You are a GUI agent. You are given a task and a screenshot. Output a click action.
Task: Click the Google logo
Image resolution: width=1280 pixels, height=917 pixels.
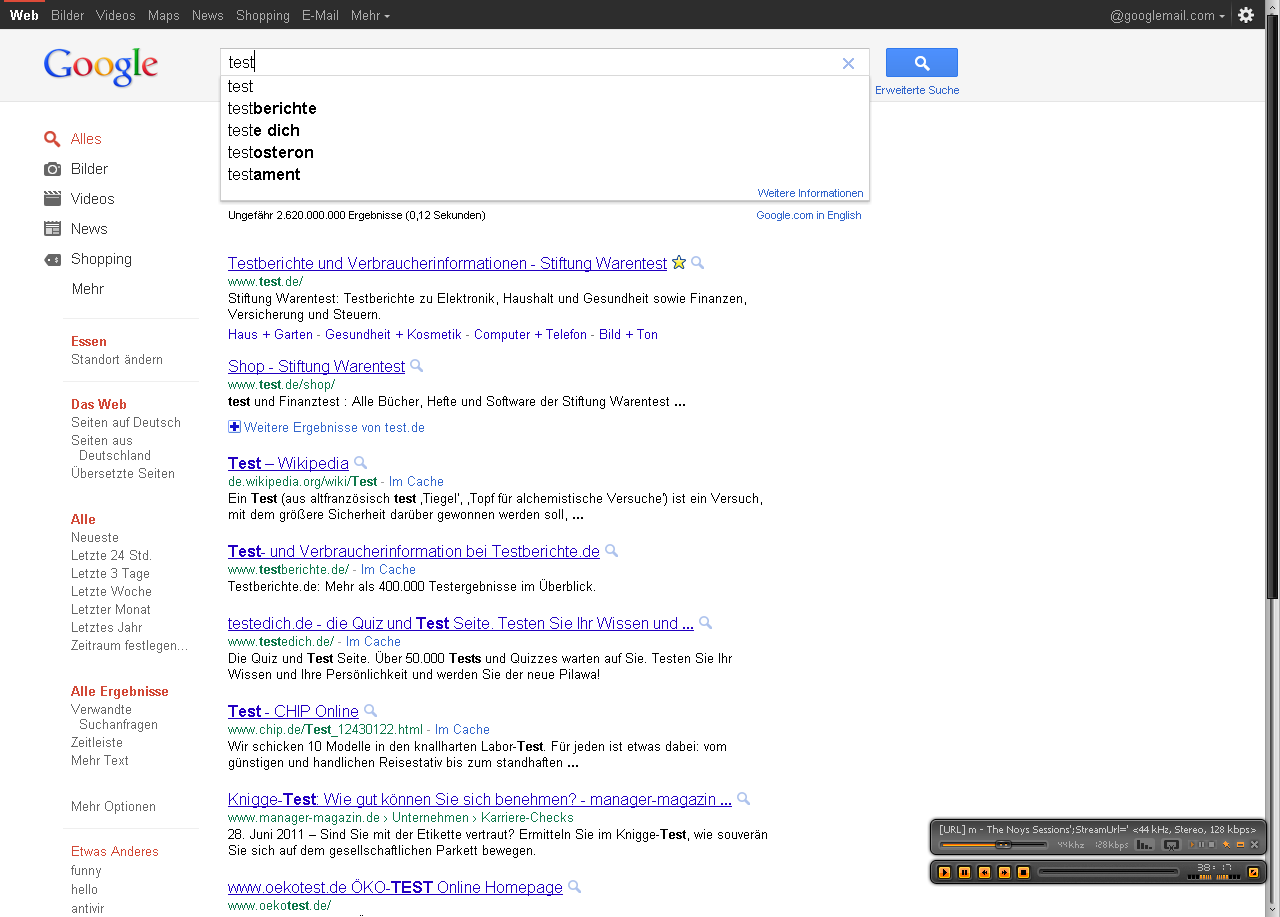click(x=101, y=66)
